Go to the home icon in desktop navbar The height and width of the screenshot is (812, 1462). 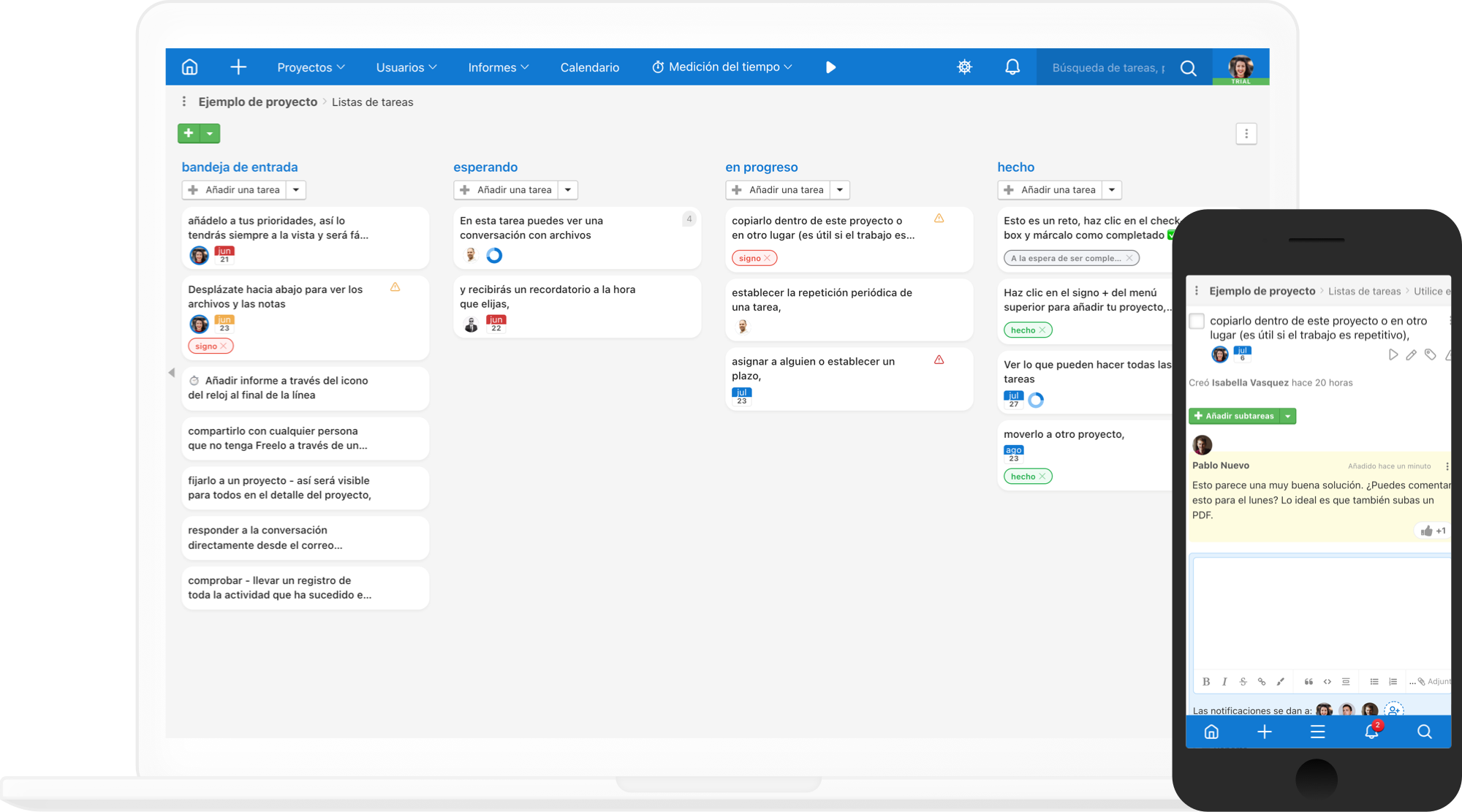tap(189, 67)
